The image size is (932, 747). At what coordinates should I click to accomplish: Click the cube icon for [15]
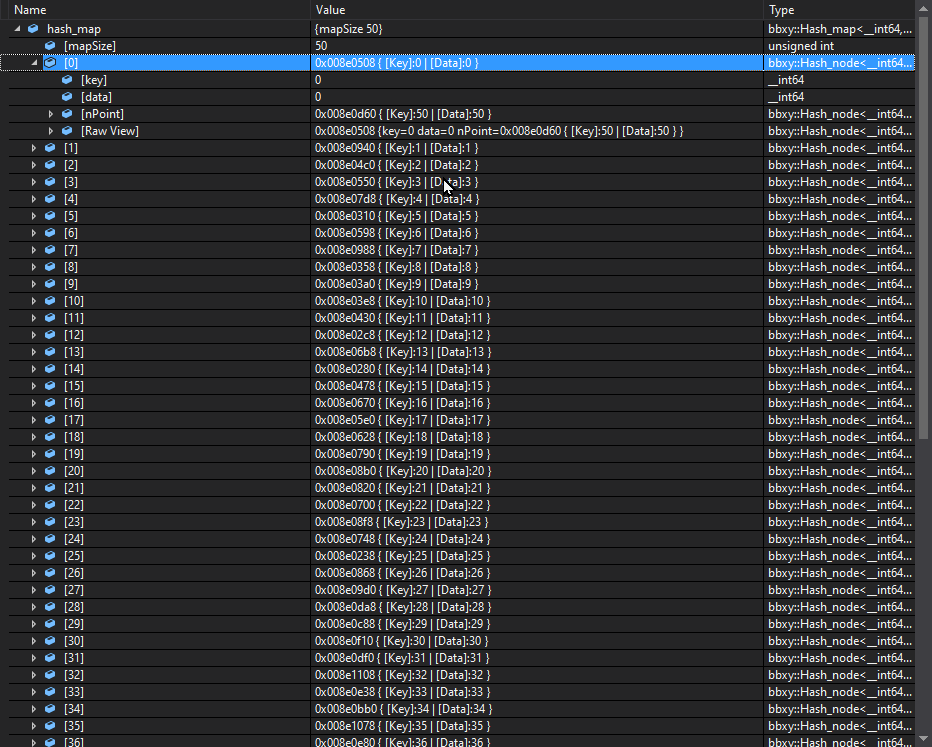51,386
